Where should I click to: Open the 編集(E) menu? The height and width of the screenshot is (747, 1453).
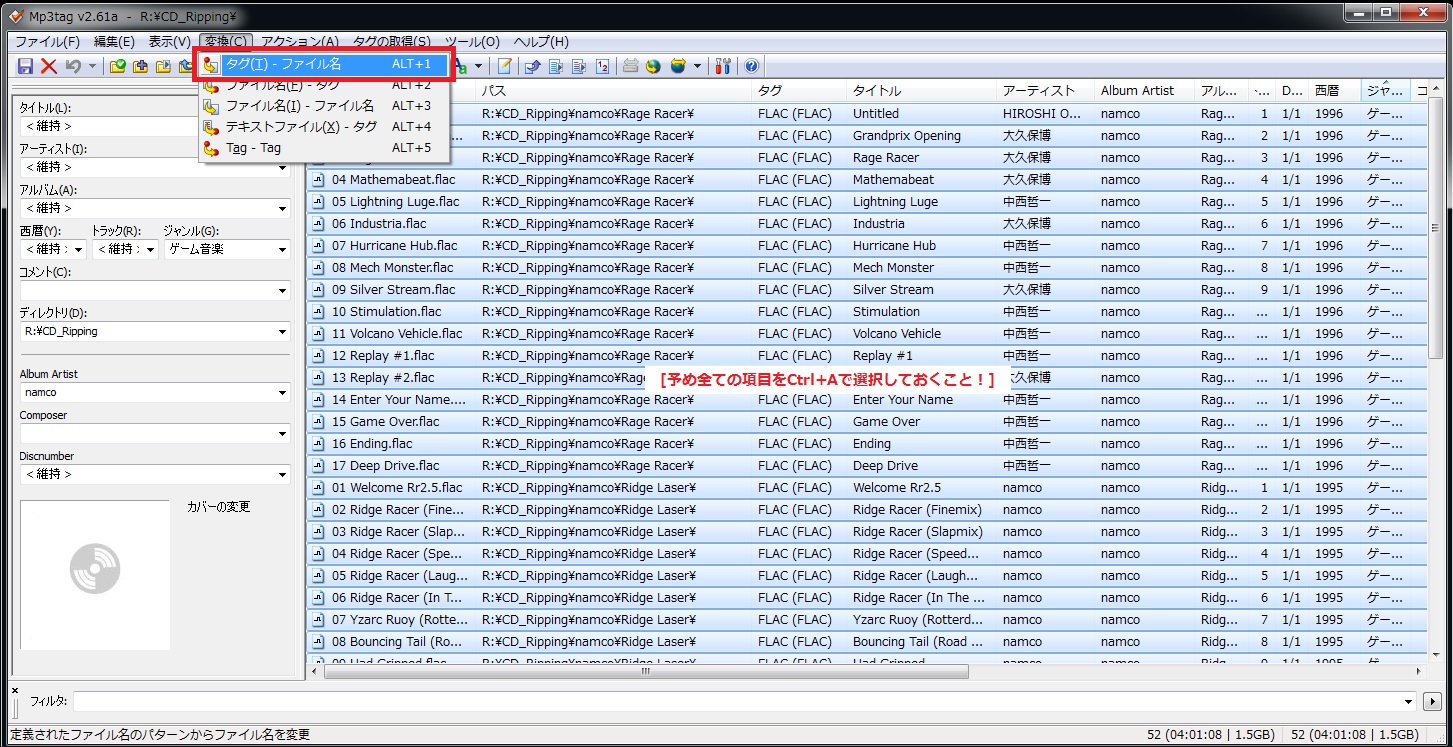(x=114, y=41)
